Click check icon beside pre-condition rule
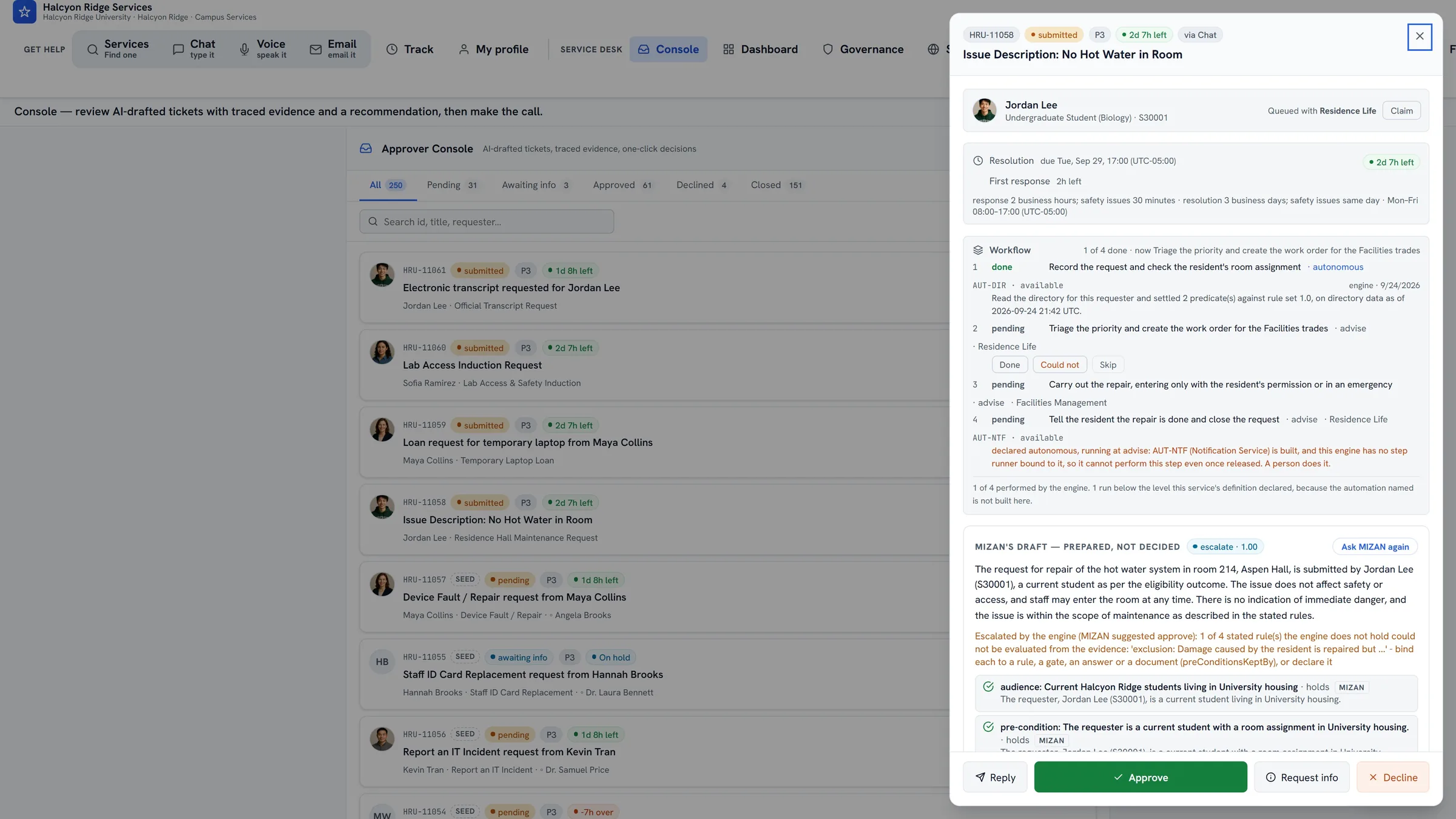 [x=988, y=727]
